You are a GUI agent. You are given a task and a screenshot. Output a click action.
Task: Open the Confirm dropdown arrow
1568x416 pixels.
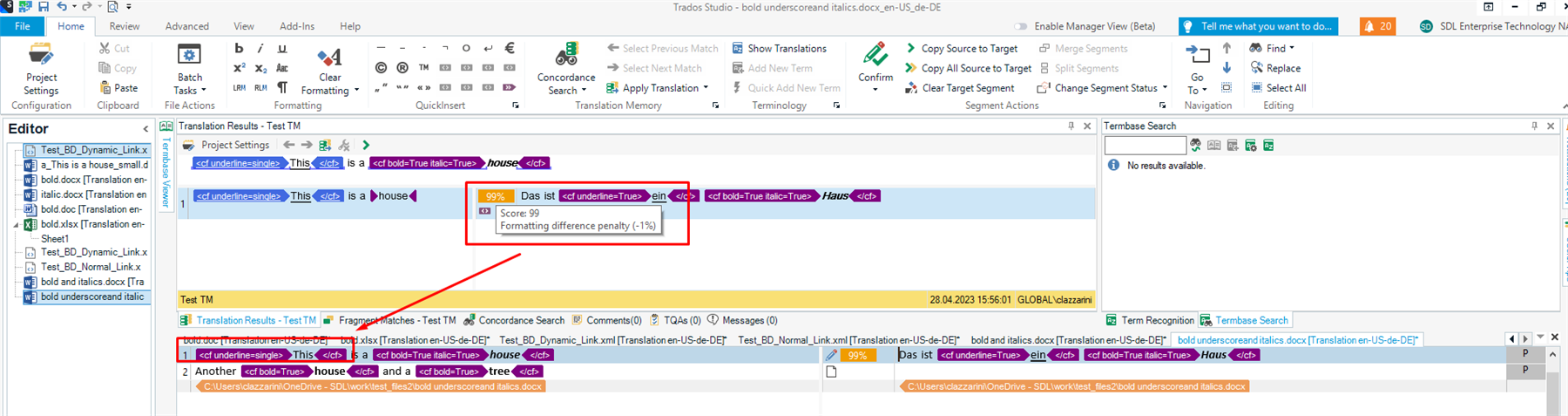(x=875, y=90)
